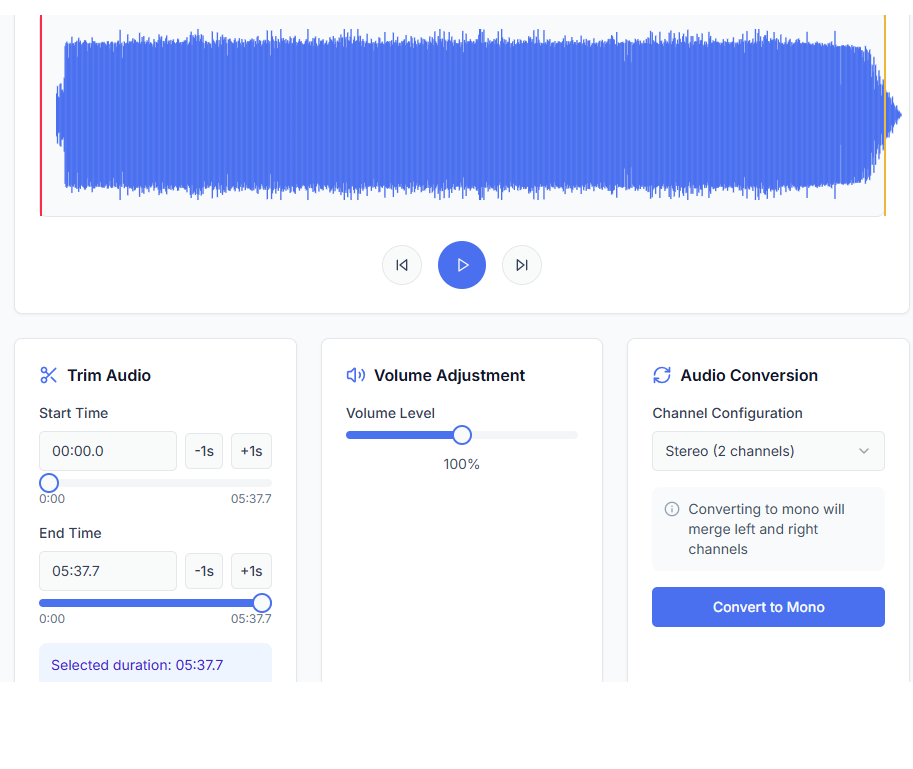Click the info icon beside mono note
Image resolution: width=913 pixels, height=769 pixels.
coord(672,509)
